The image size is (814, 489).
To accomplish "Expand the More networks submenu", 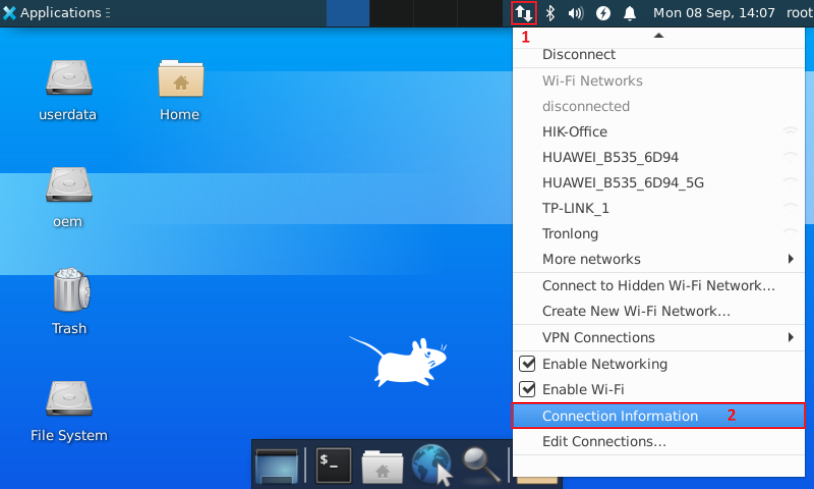I will [659, 259].
